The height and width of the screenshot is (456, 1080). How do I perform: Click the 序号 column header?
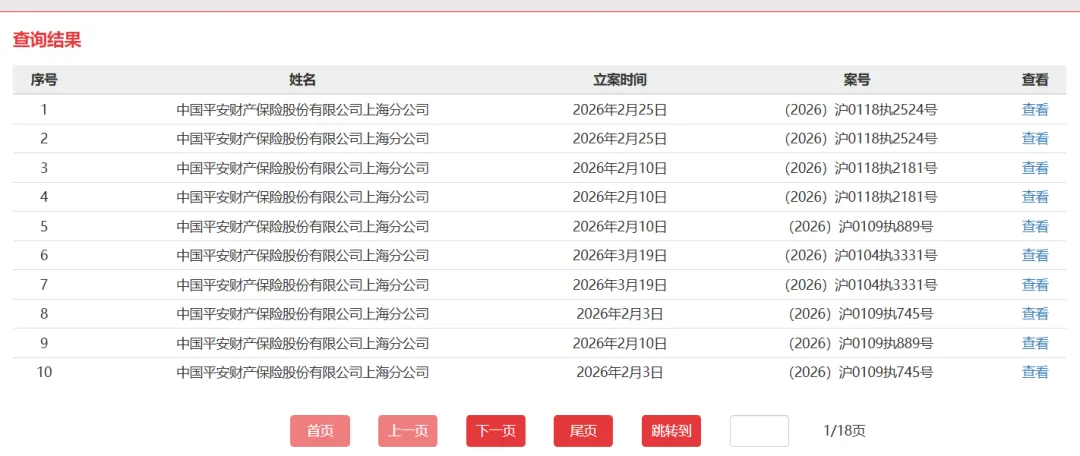point(44,80)
